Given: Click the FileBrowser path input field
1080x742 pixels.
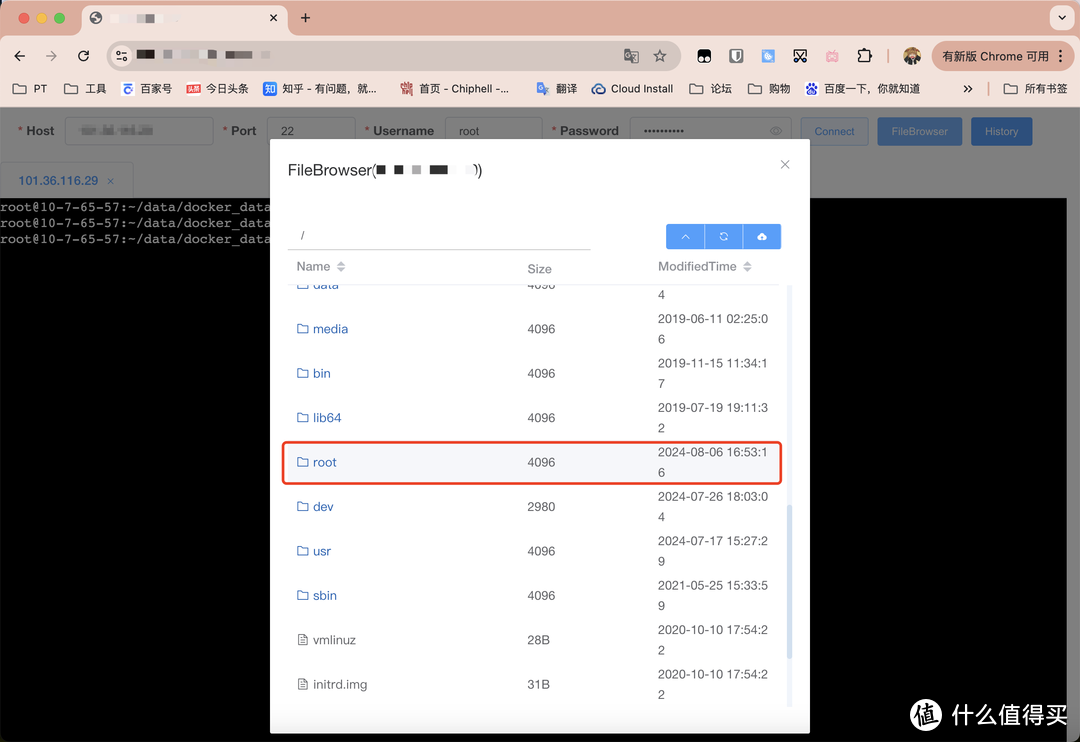Looking at the screenshot, I should point(439,236).
